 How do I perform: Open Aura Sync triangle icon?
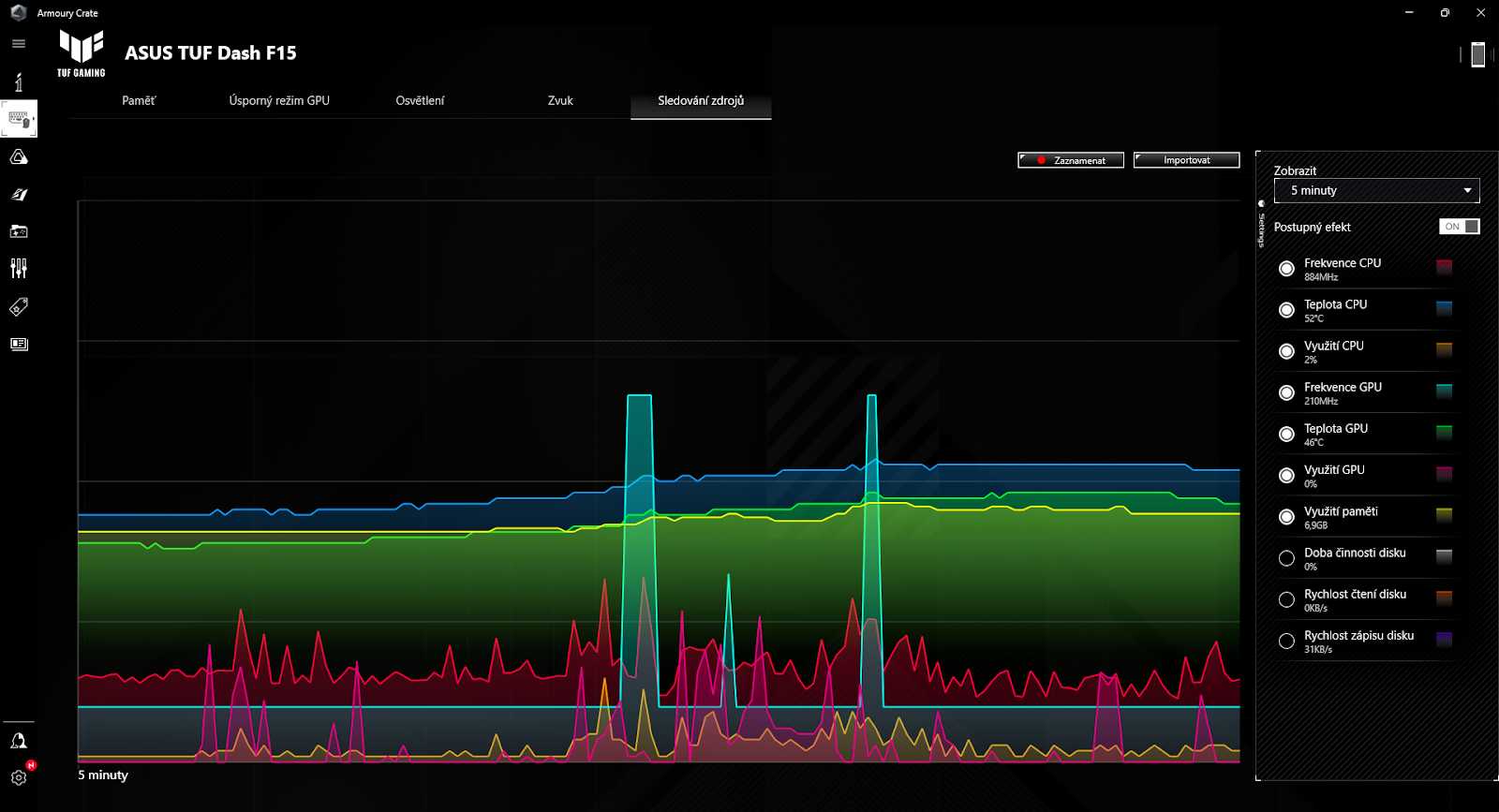18,156
